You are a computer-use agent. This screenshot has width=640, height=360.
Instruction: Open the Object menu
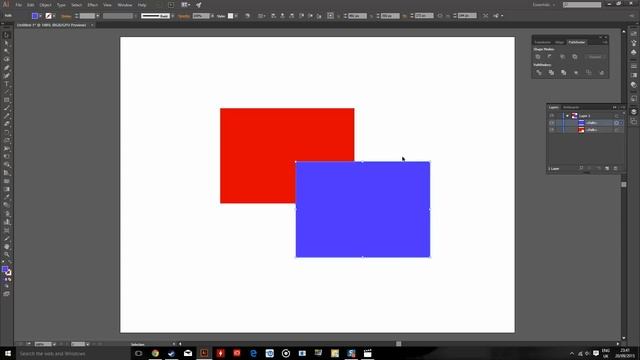(45, 5)
